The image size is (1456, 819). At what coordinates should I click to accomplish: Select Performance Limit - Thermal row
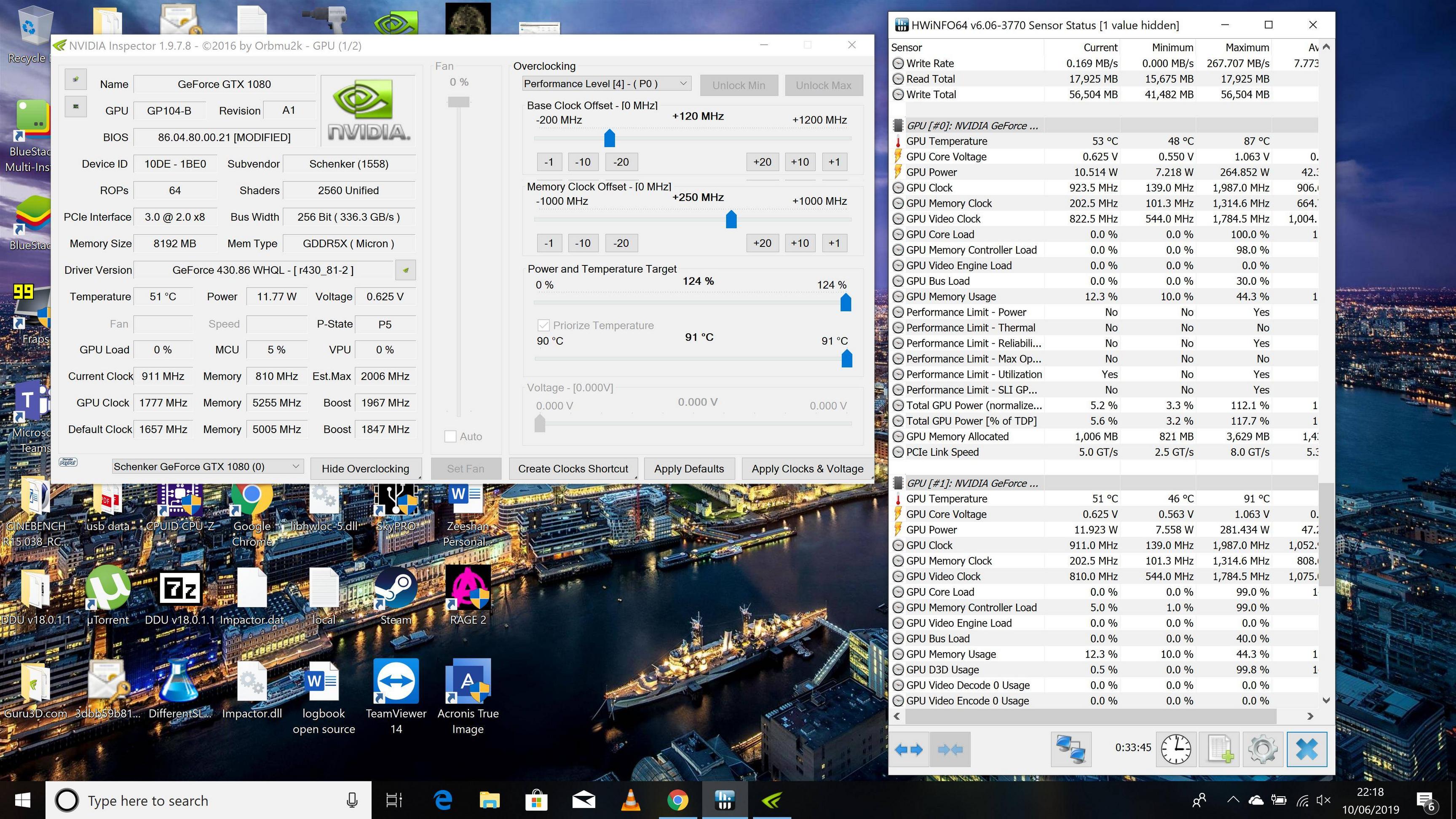[1105, 328]
